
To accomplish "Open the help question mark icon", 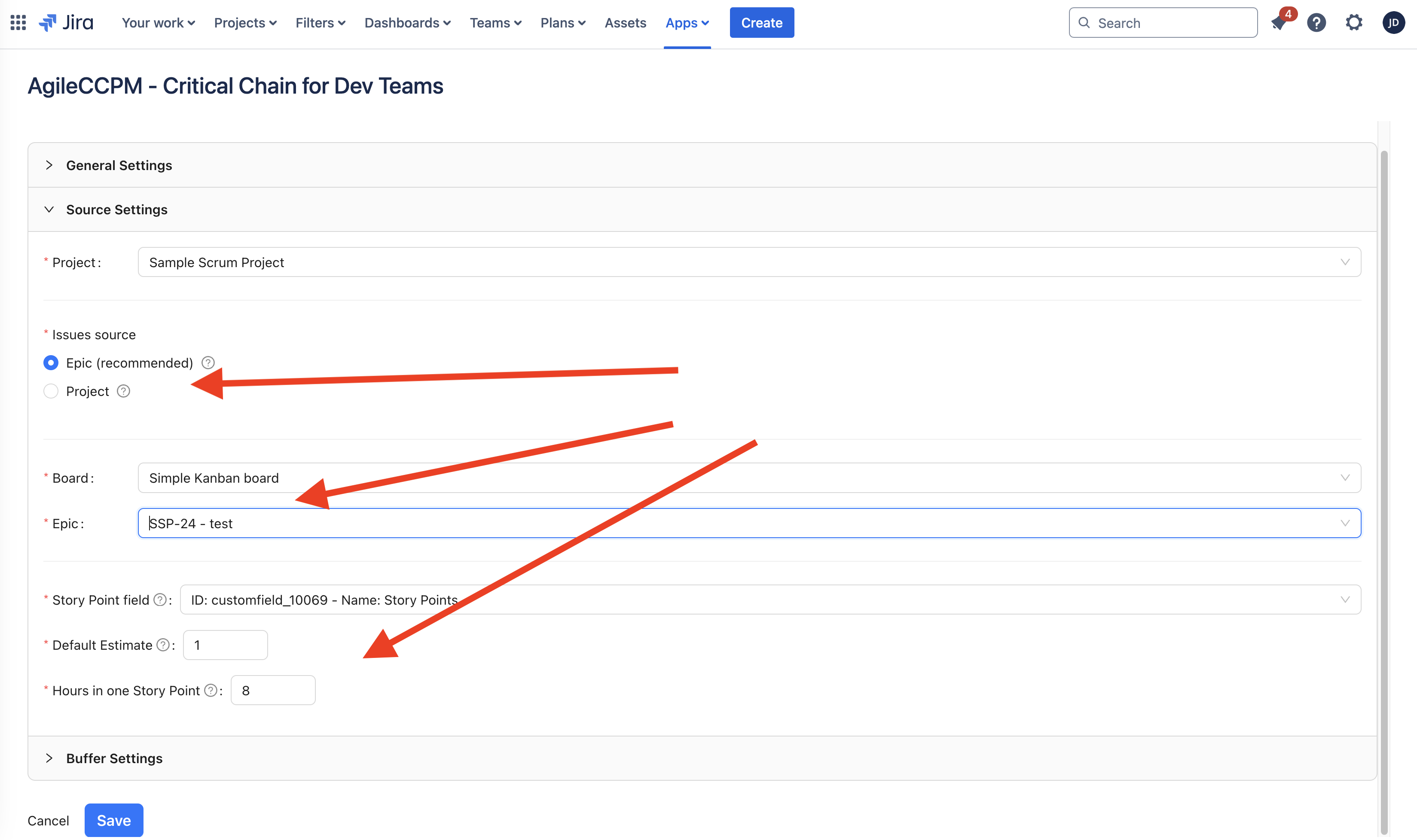I will pyautogui.click(x=1316, y=23).
